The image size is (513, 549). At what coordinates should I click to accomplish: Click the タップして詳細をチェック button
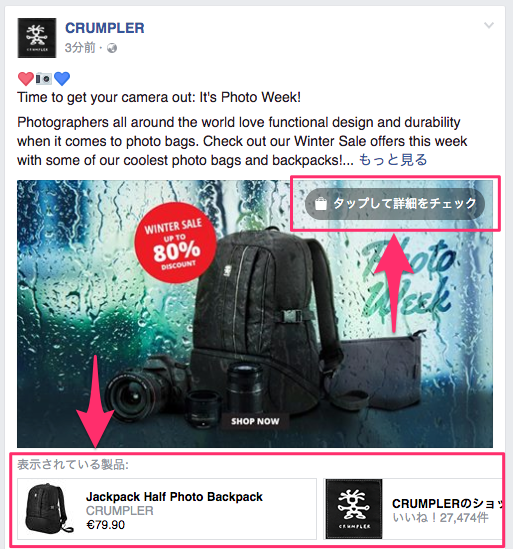coord(395,204)
